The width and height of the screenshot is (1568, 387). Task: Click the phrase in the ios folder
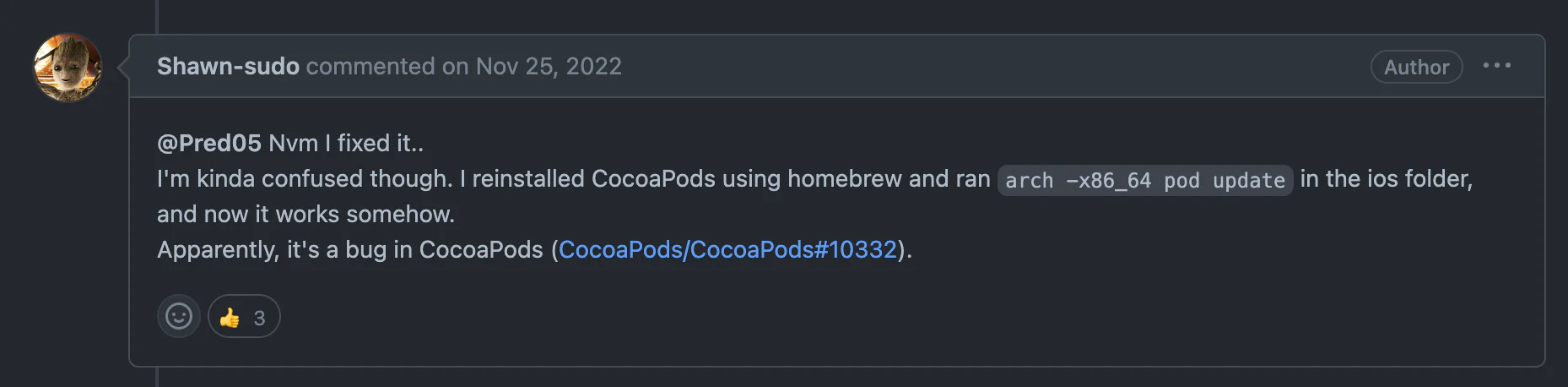[x=1386, y=178]
